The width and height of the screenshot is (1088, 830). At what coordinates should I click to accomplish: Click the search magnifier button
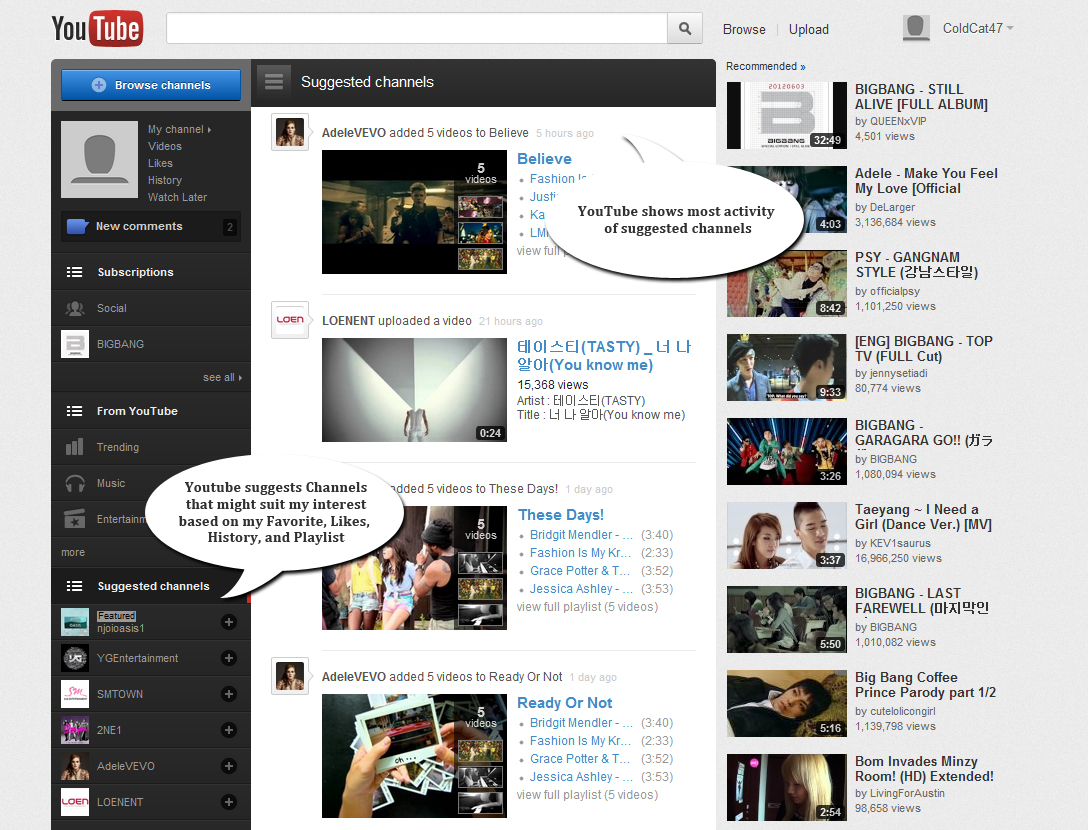click(685, 29)
